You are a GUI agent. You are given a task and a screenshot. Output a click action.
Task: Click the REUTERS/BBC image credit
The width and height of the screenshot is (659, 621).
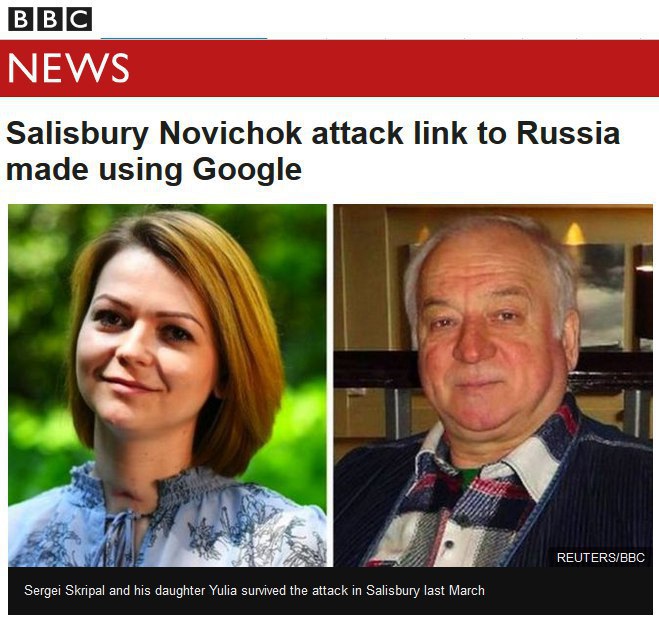coord(601,558)
